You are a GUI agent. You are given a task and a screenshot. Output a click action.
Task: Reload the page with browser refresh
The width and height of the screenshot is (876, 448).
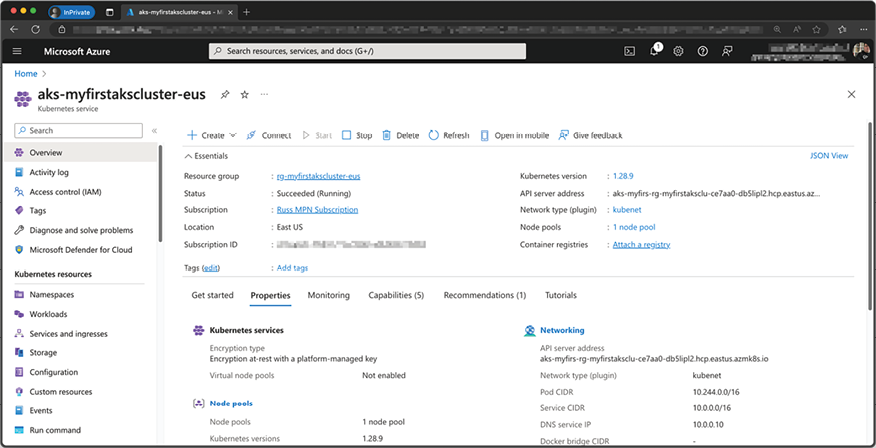pos(36,29)
